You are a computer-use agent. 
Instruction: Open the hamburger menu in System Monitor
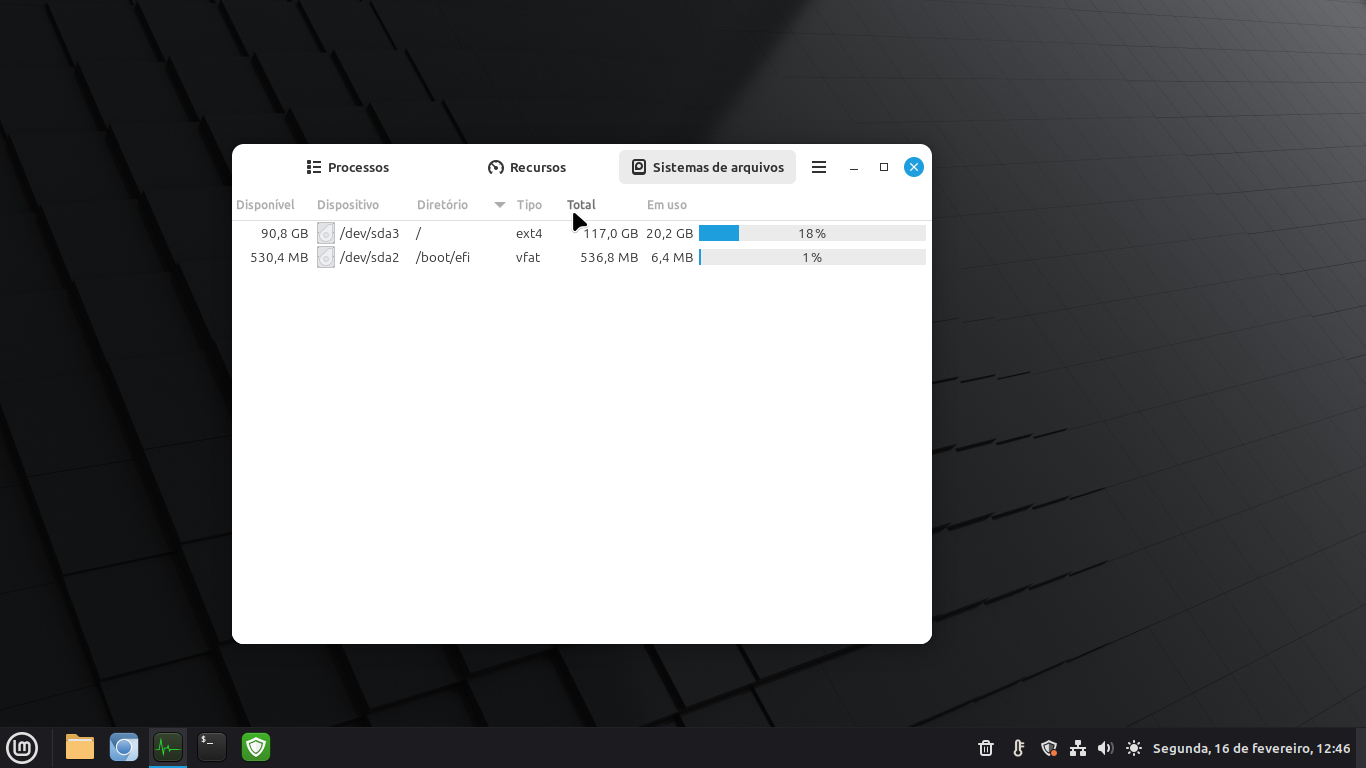click(x=819, y=167)
